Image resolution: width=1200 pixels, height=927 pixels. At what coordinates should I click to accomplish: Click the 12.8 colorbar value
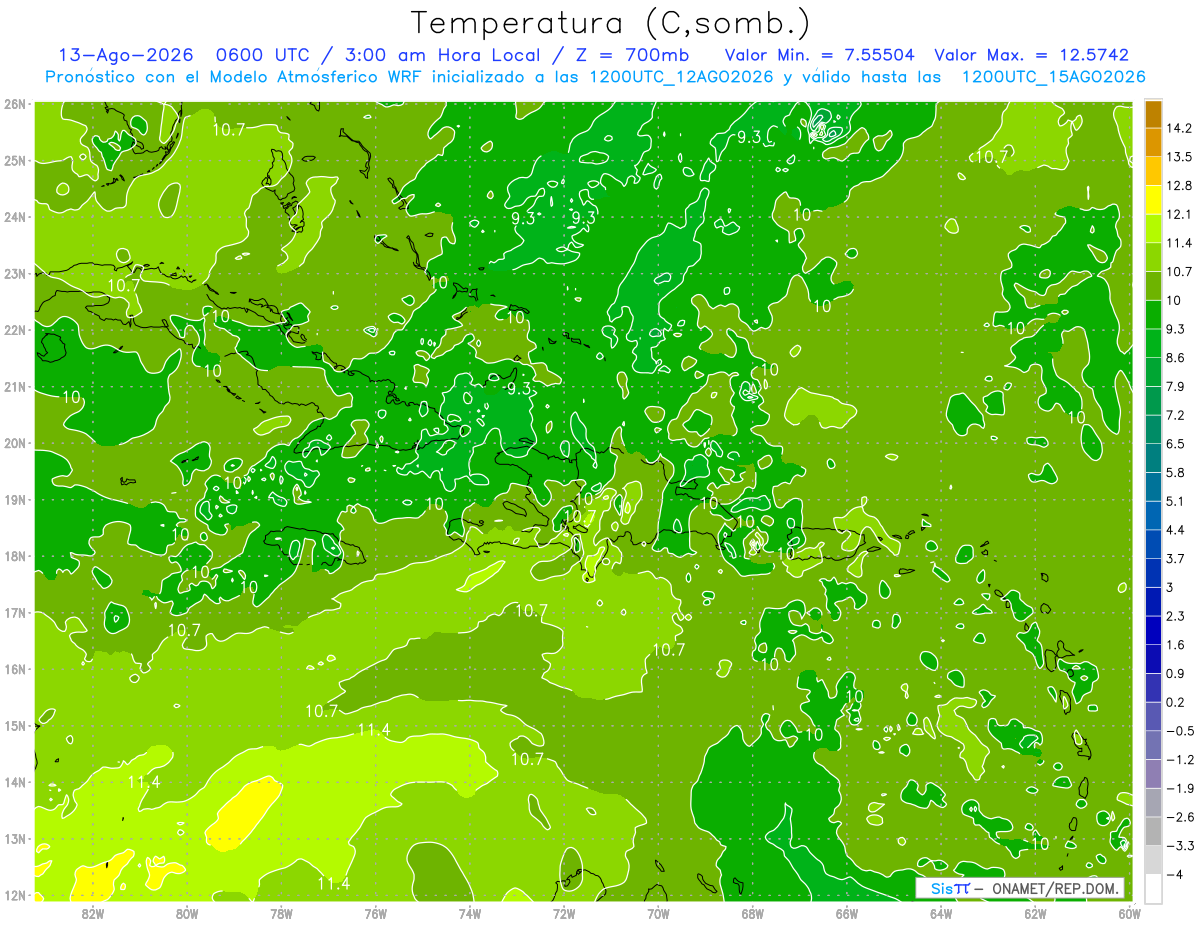click(1180, 185)
